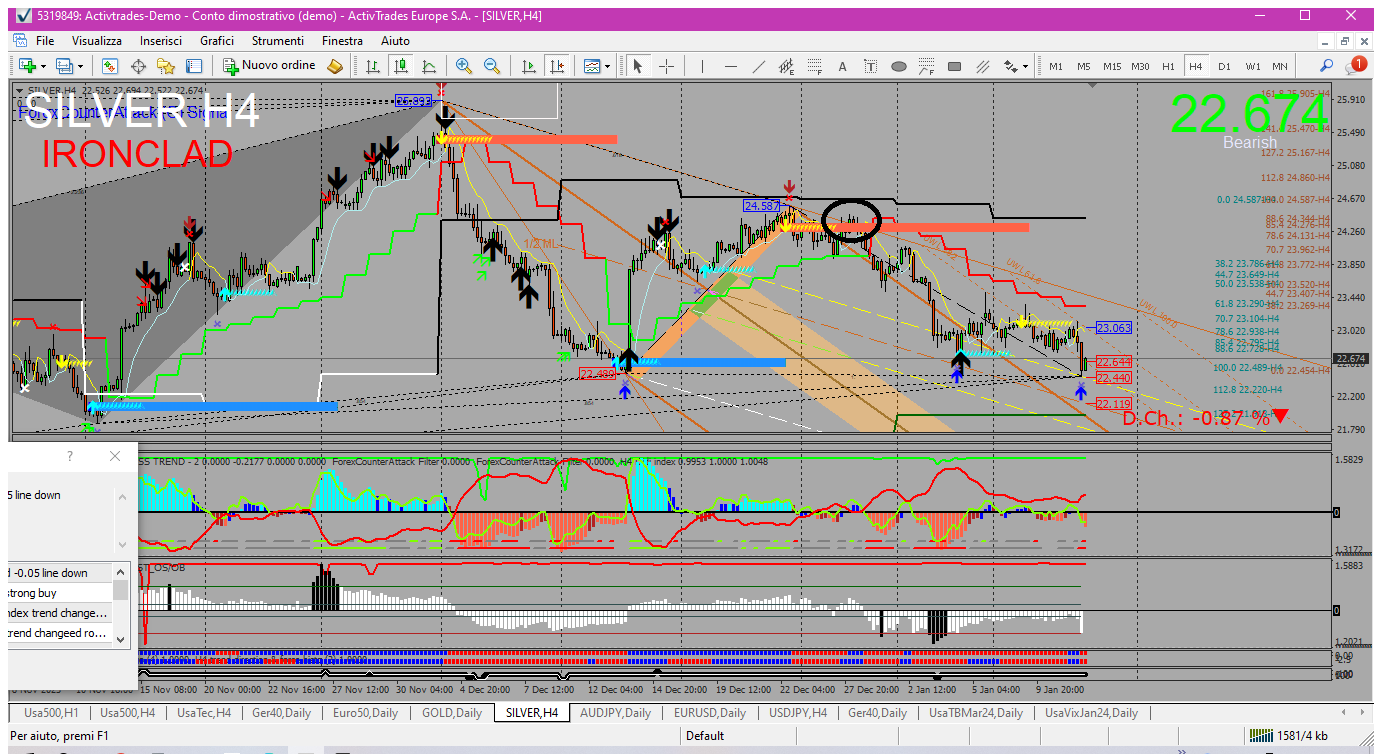This screenshot has height=754, width=1382.
Task: Open the Inserisci menu
Action: click(x=161, y=41)
